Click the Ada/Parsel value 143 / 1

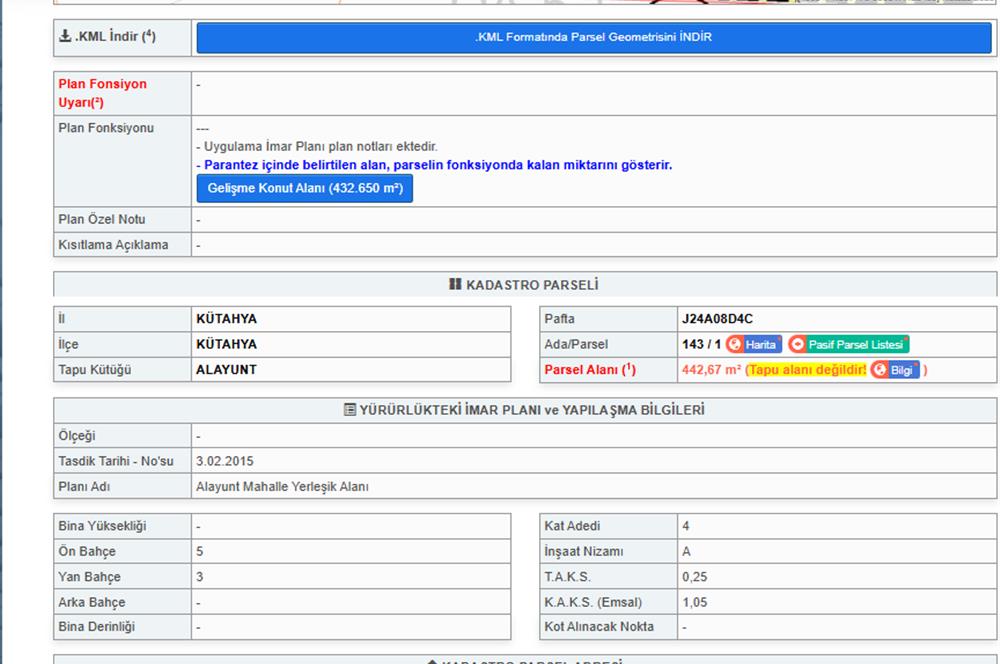[x=701, y=344]
